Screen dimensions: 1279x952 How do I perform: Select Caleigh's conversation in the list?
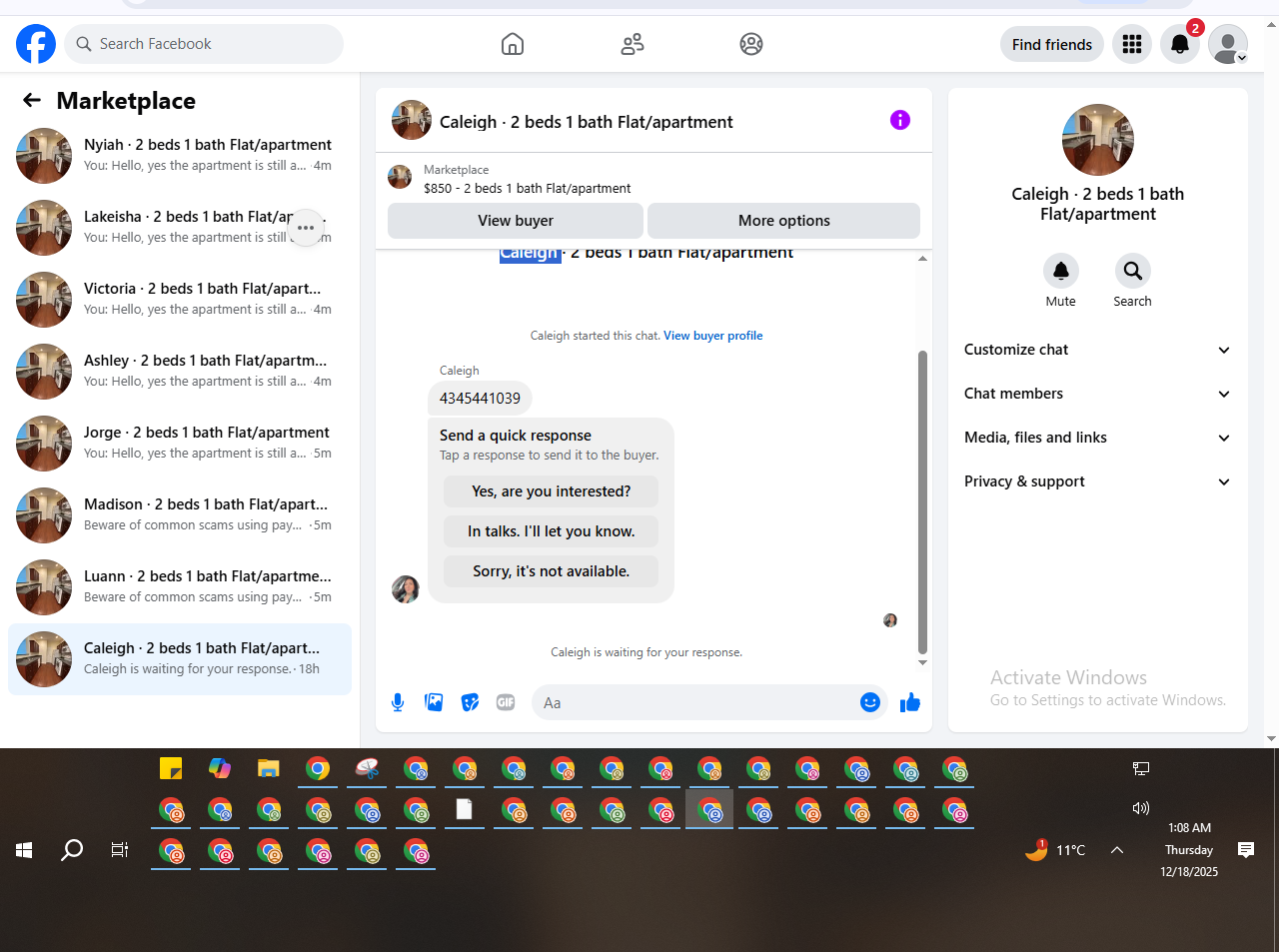tap(180, 659)
